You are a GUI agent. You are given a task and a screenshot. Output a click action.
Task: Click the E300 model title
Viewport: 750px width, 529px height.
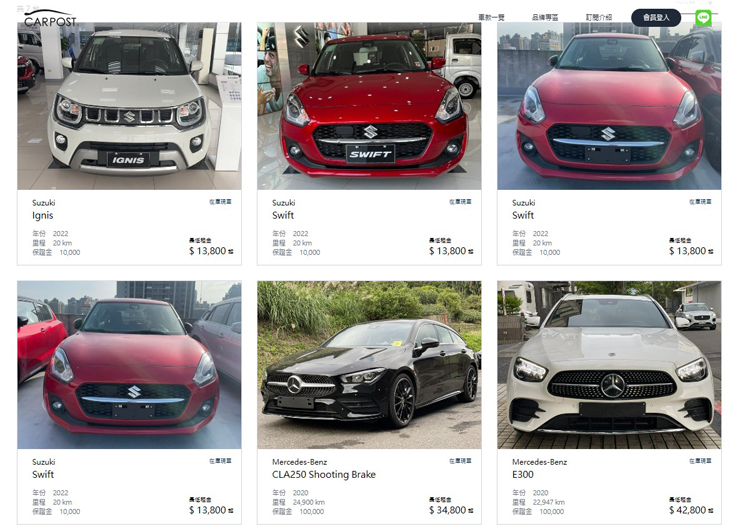coord(522,474)
